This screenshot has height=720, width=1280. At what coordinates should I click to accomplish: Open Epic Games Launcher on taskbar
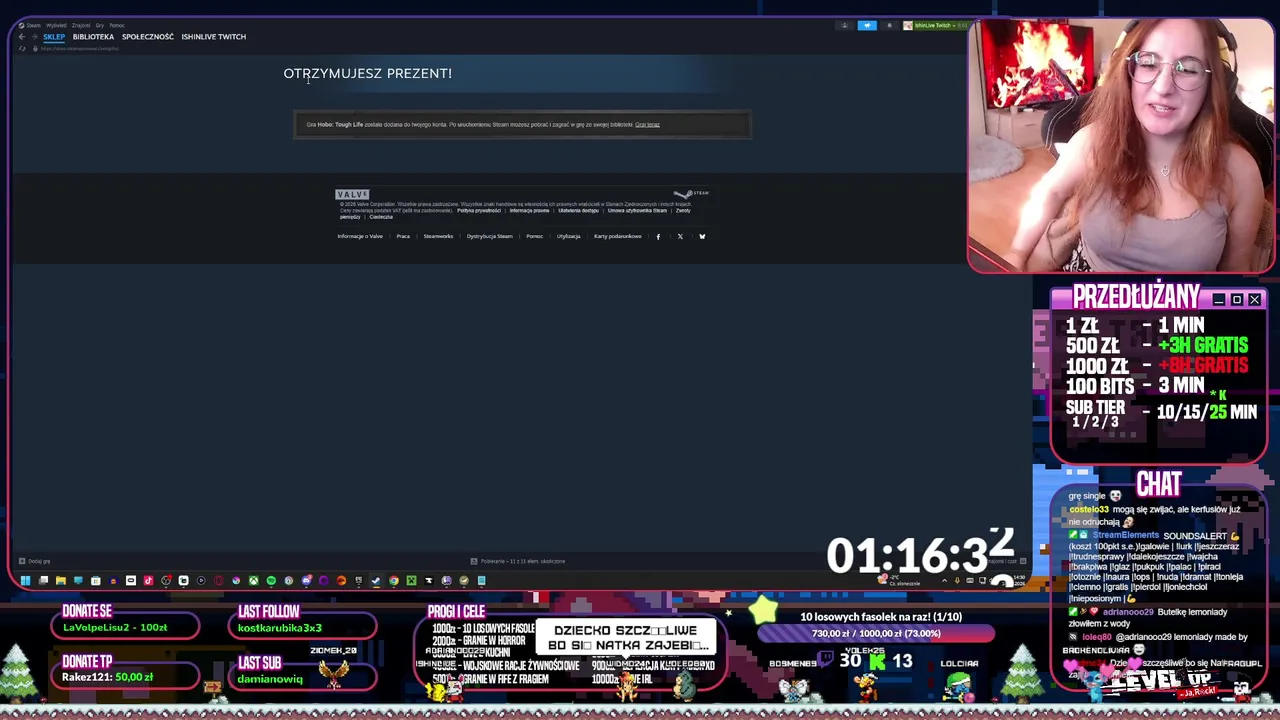tap(359, 580)
